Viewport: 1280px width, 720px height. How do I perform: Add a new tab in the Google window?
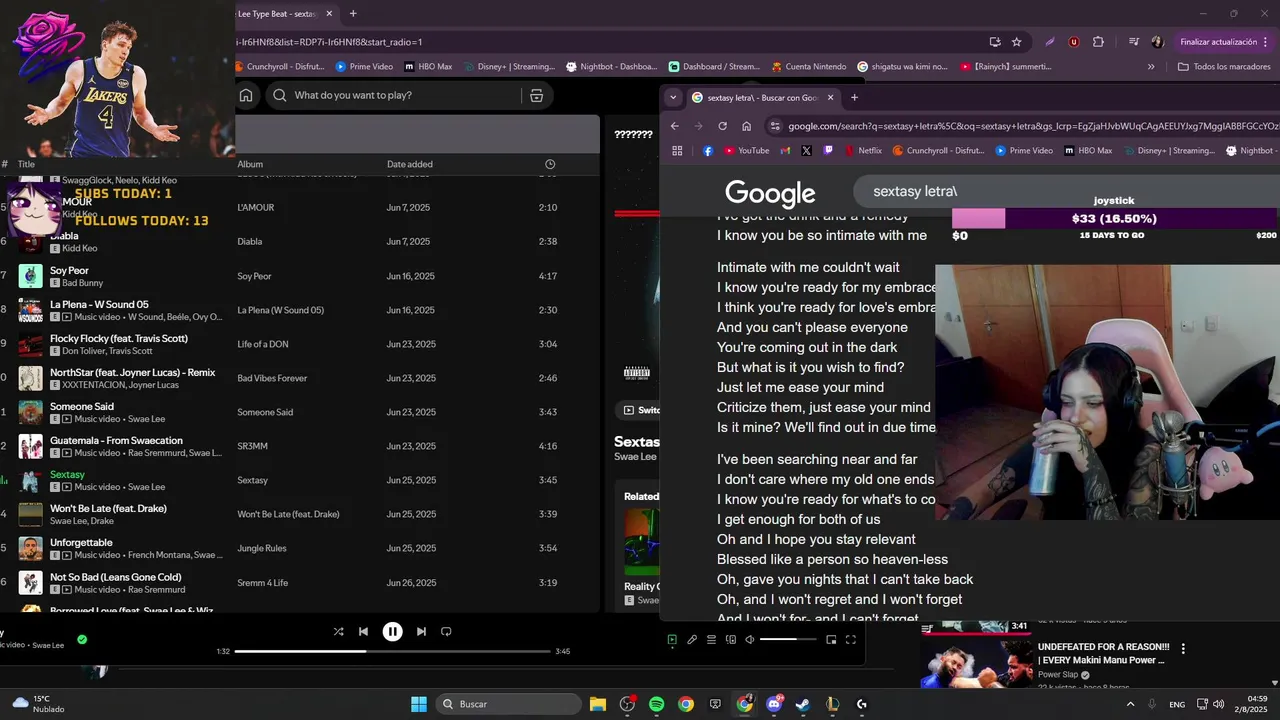pyautogui.click(x=854, y=97)
